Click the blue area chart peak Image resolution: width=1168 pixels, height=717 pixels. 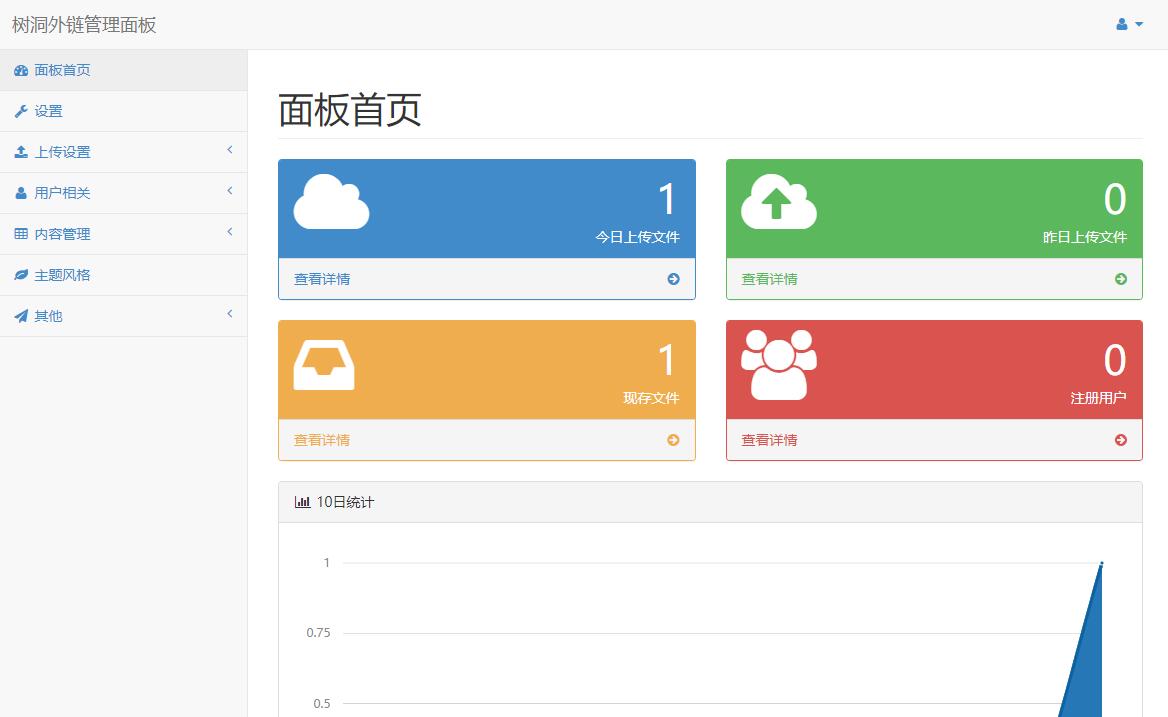pos(1102,564)
